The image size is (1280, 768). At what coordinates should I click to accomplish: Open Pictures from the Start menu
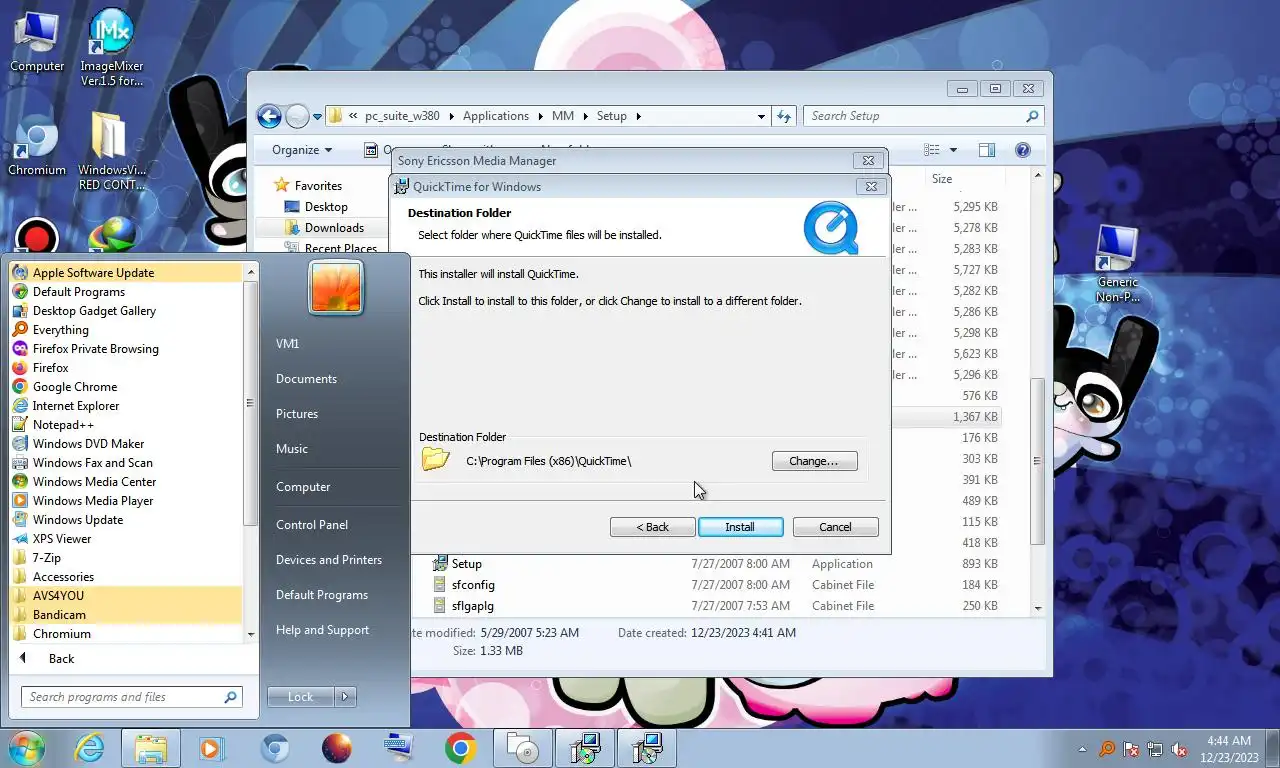click(297, 413)
